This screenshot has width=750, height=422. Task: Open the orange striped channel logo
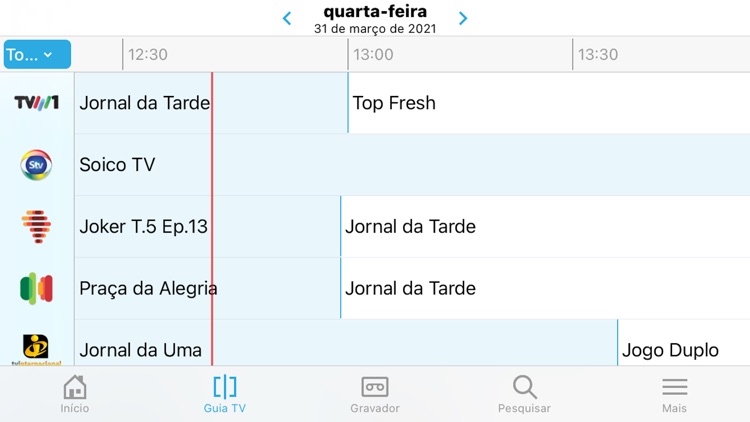[37, 227]
